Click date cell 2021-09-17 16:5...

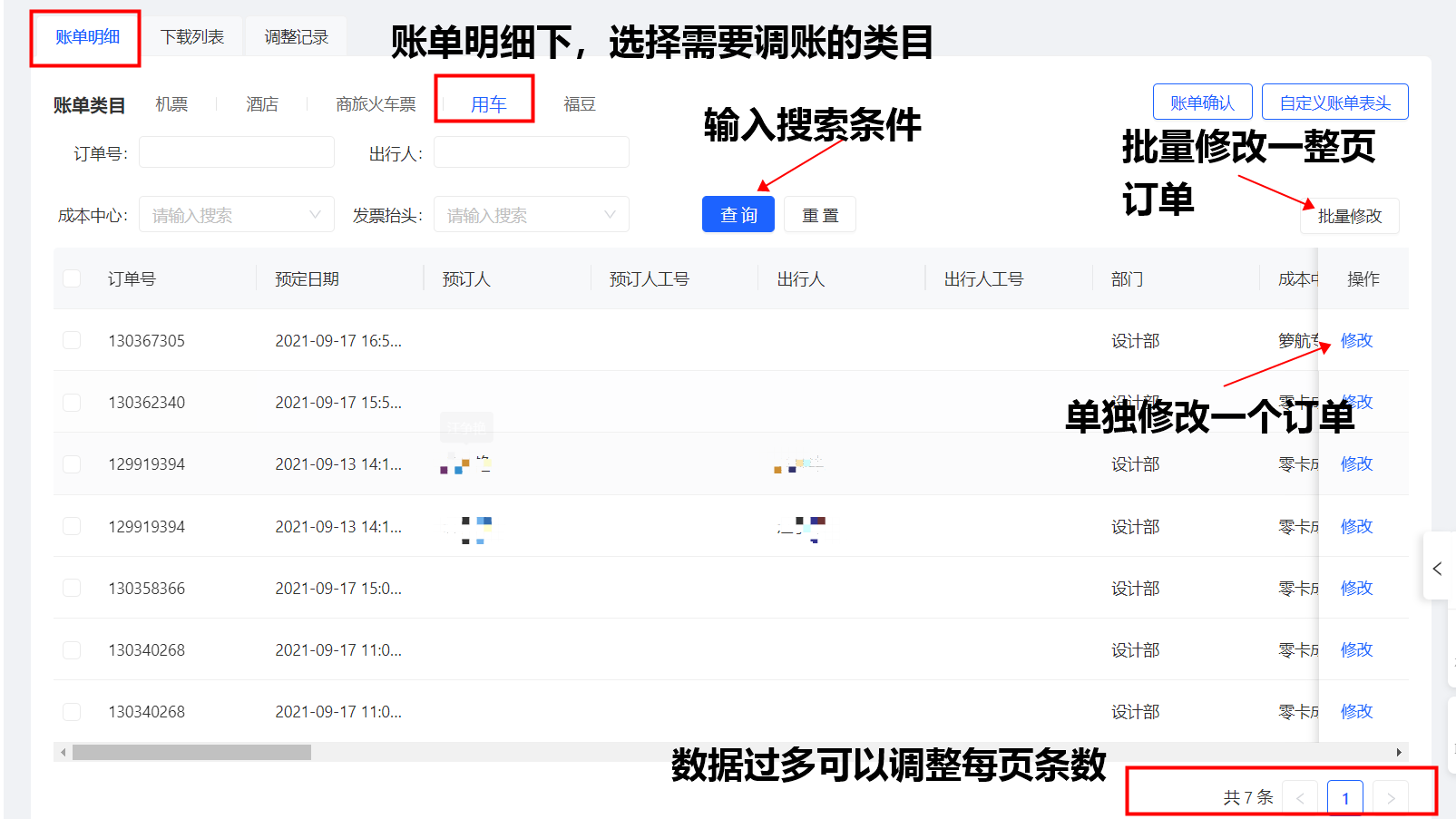tap(338, 340)
